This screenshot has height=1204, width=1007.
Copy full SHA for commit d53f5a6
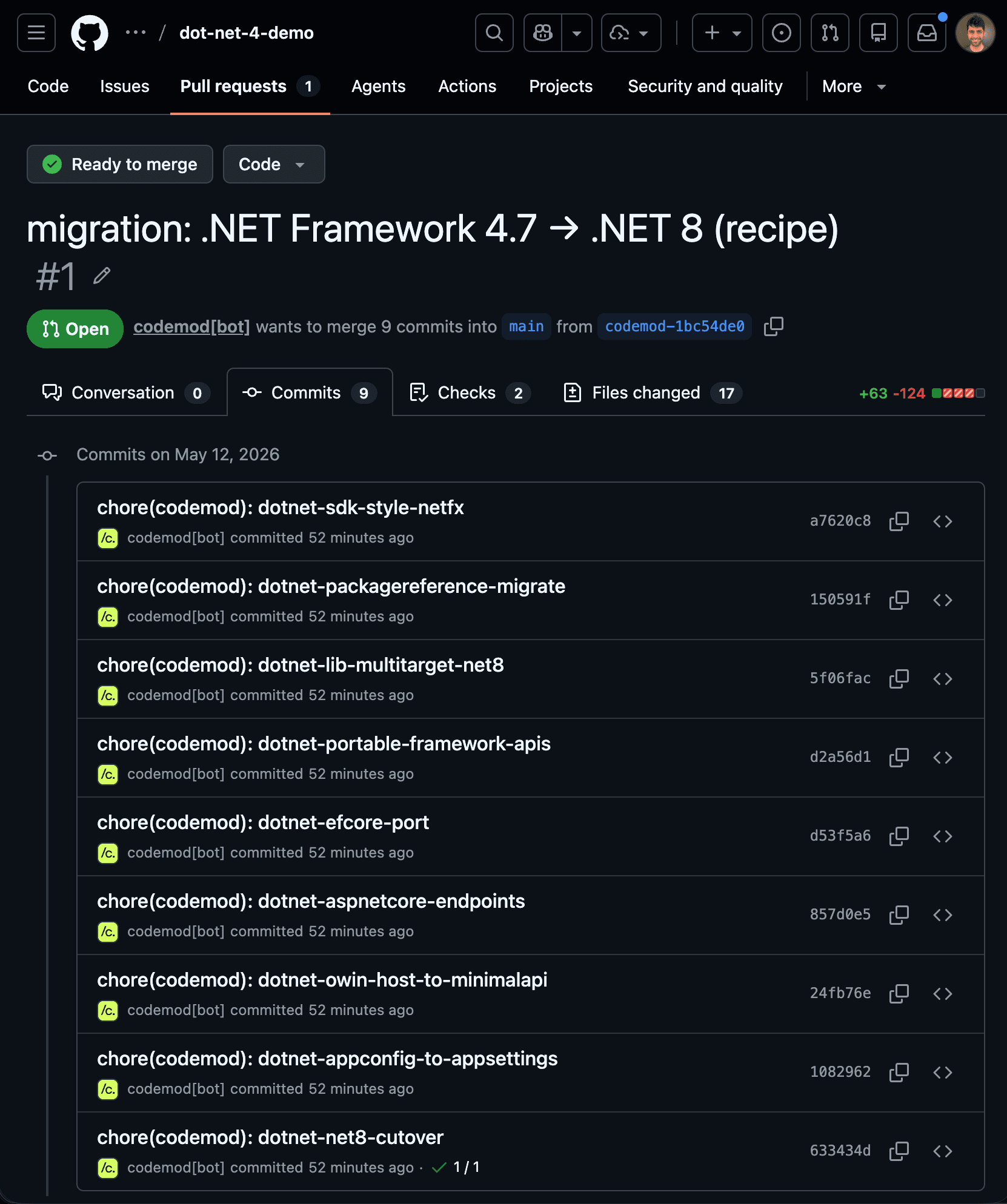click(x=899, y=836)
